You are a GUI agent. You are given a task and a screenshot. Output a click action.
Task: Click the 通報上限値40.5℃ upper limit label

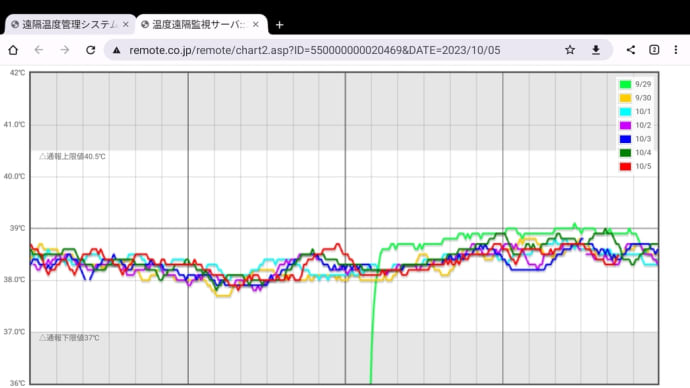[x=72, y=156]
